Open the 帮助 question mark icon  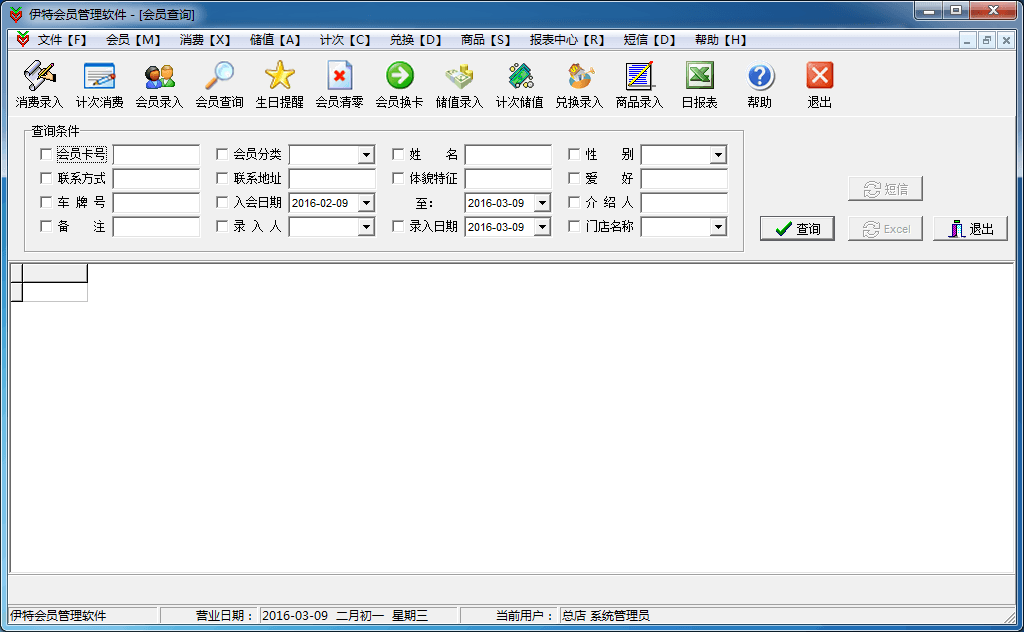coord(760,84)
